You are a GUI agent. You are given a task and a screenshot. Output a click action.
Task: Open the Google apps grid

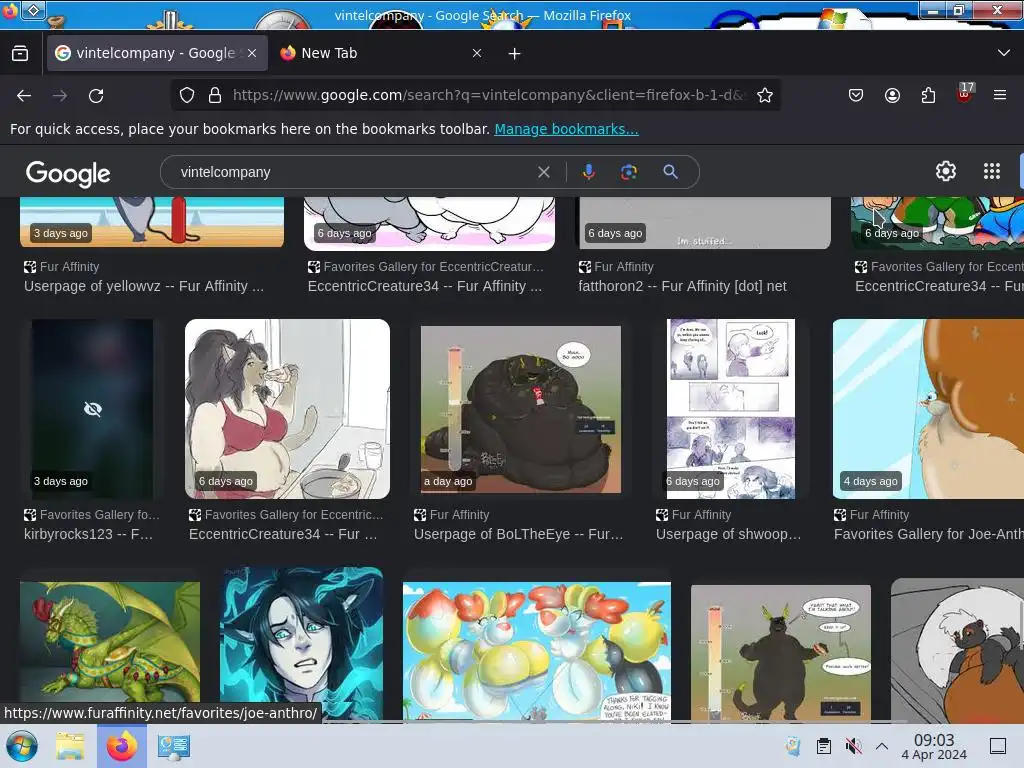(992, 171)
